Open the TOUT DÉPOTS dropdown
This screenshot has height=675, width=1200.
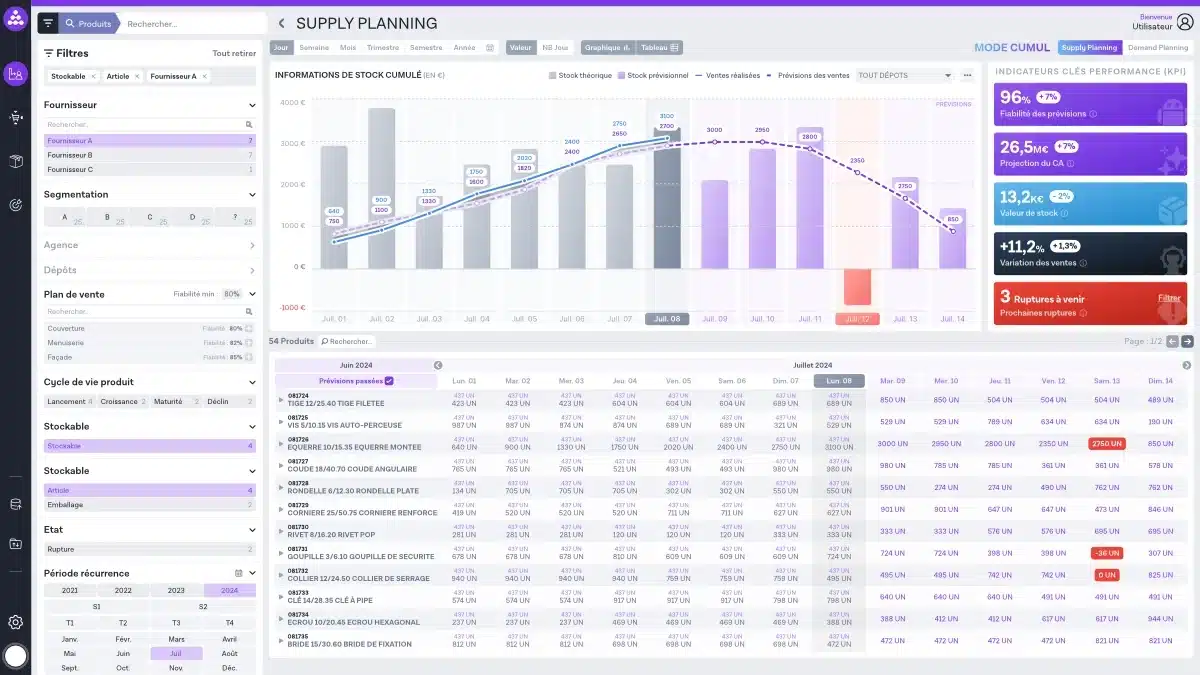(904, 75)
